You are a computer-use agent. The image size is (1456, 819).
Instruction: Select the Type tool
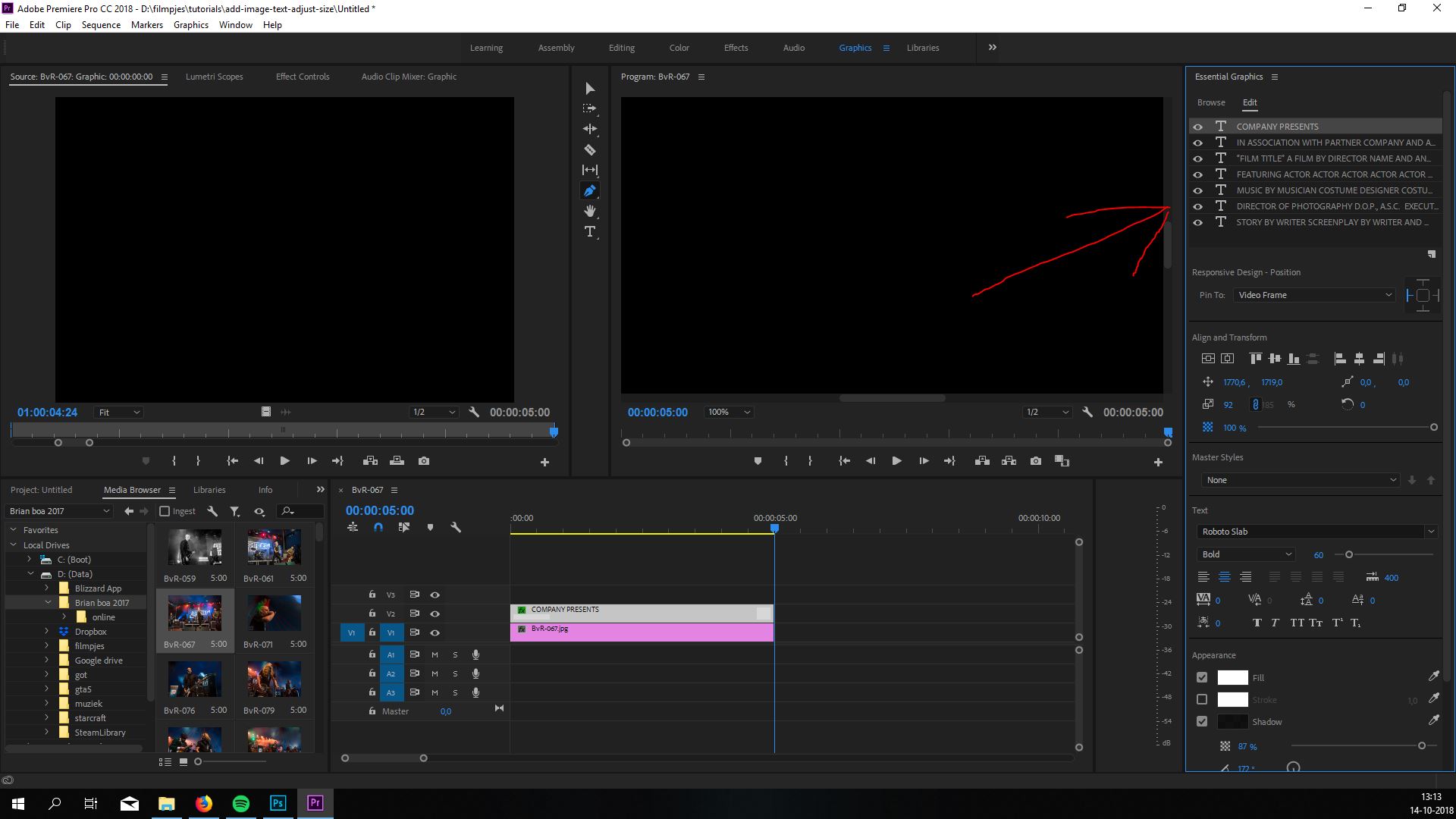[590, 231]
